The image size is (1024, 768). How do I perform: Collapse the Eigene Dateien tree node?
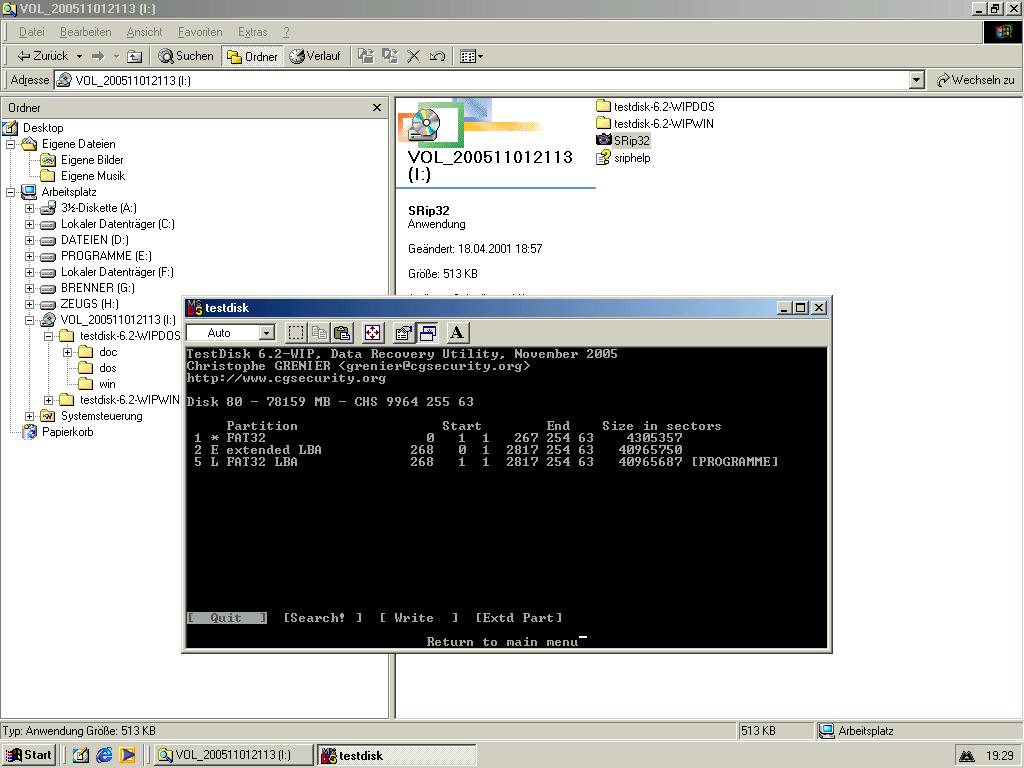click(10, 144)
